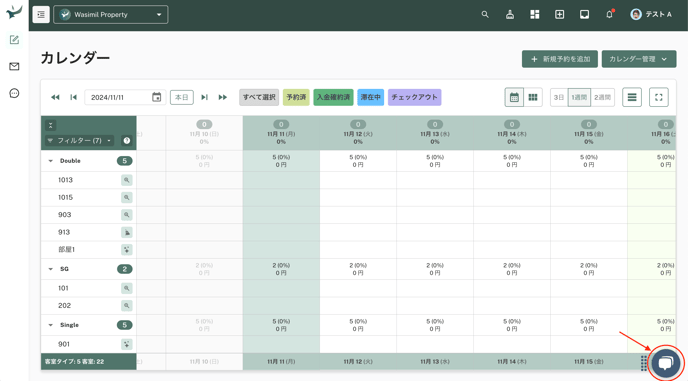Click the dotted drag handle near chat
Viewport: 688px width, 381px height.
[644, 363]
